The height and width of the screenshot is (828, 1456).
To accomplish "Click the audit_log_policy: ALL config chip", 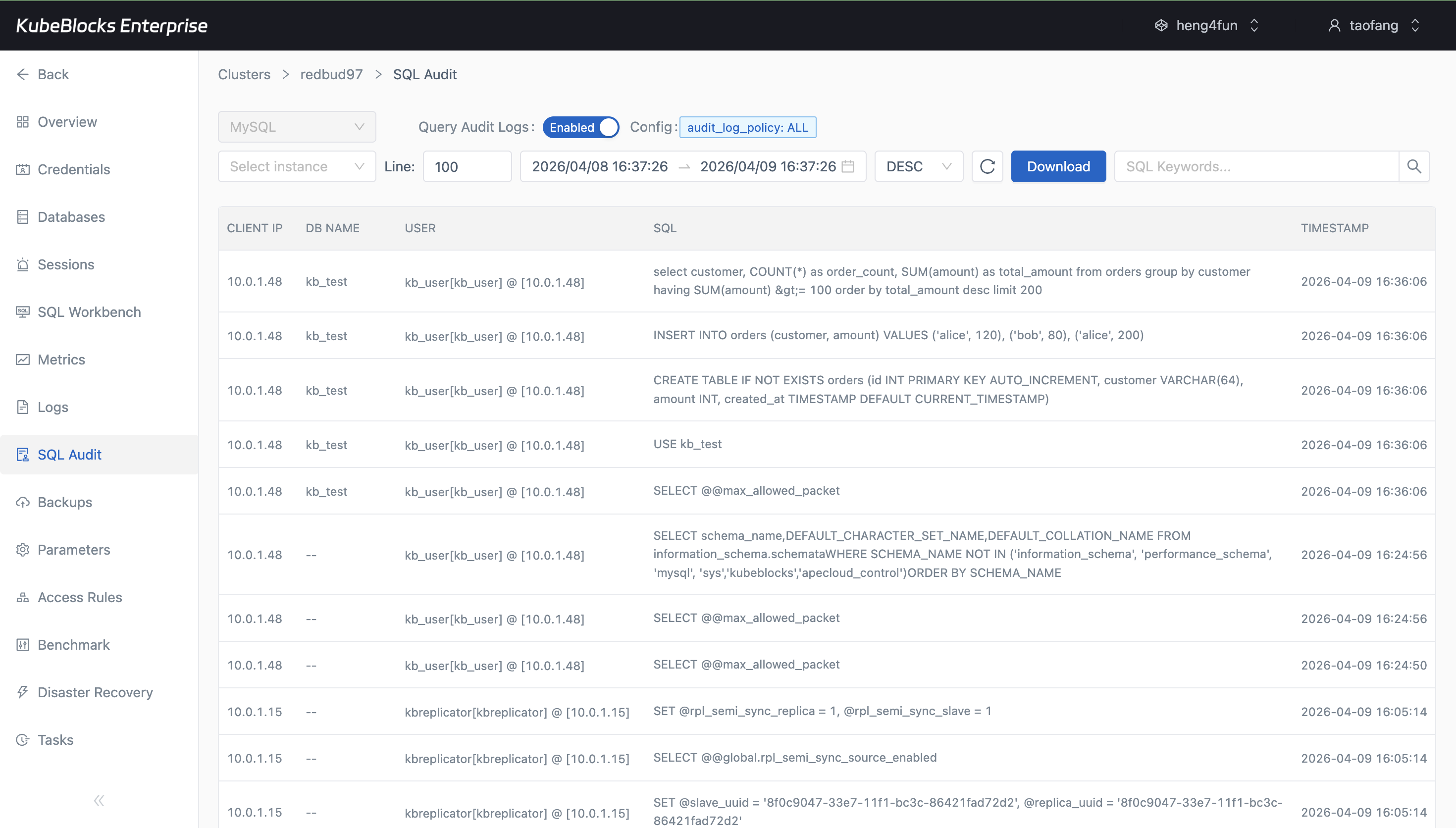I will (x=748, y=127).
